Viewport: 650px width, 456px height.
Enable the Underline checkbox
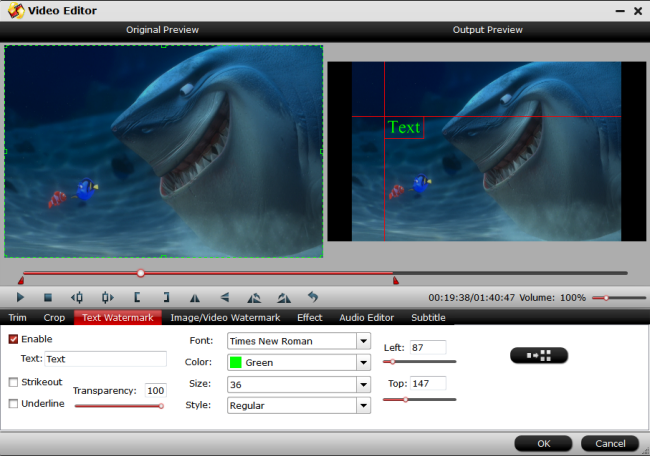point(13,403)
